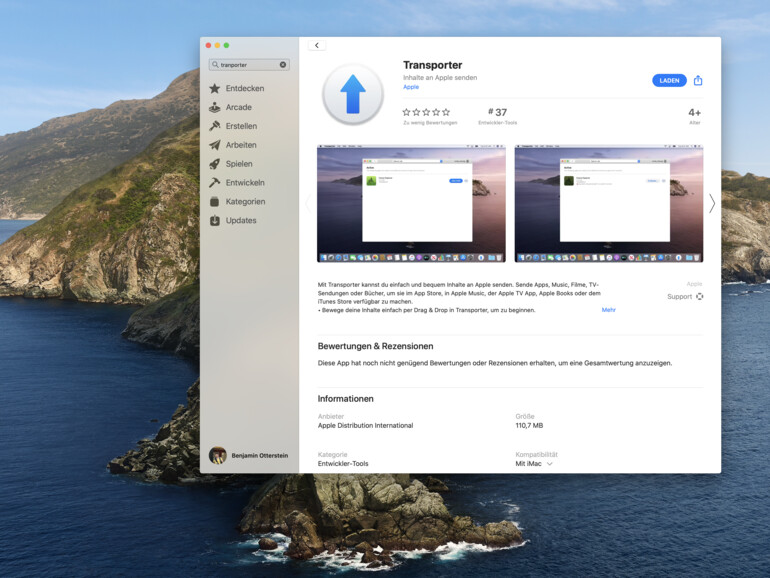The height and width of the screenshot is (578, 770).
Task: Expand description with Mehr link
Action: pyautogui.click(x=608, y=310)
